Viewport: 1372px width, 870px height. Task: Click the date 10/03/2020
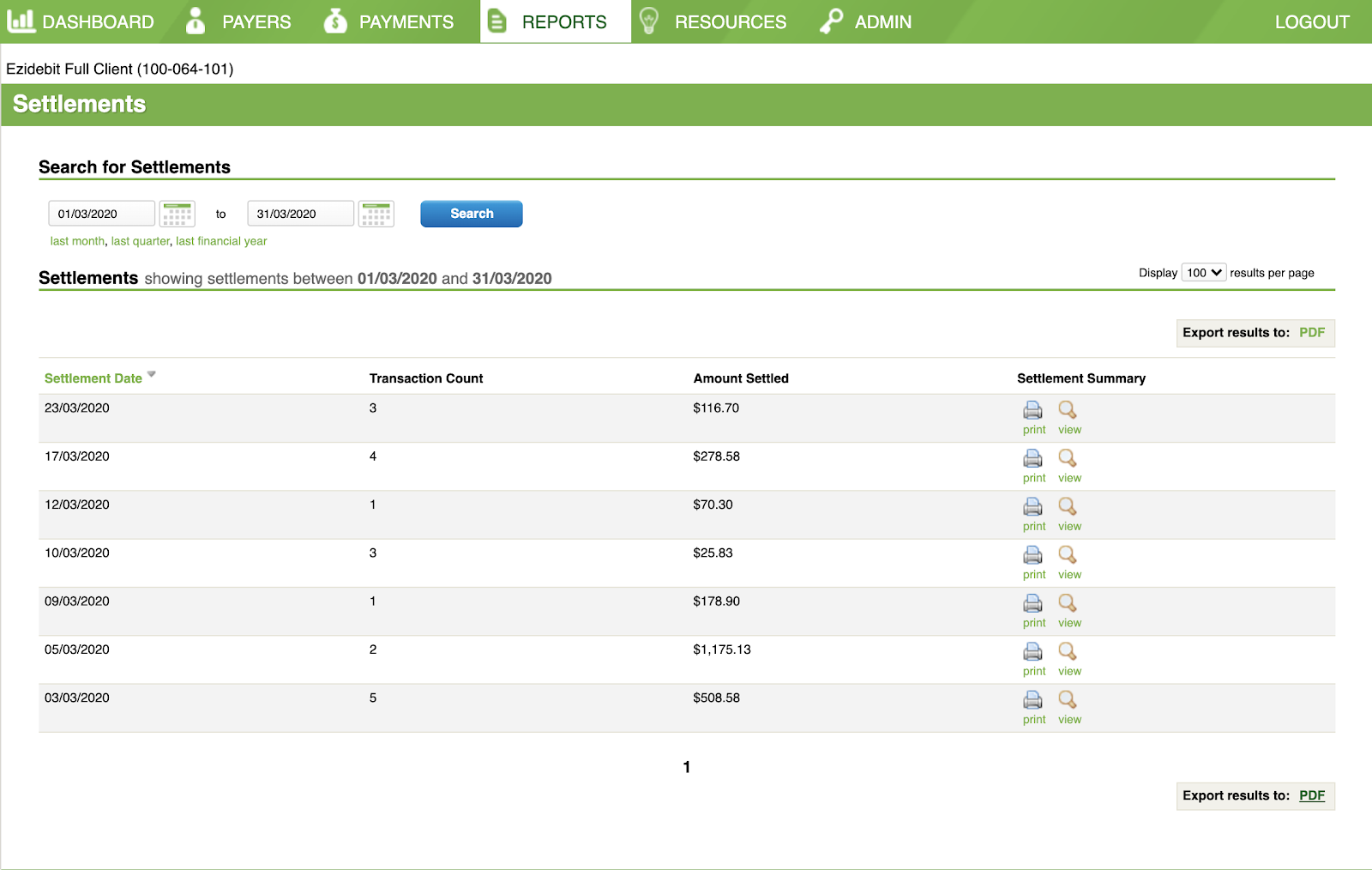(x=77, y=553)
